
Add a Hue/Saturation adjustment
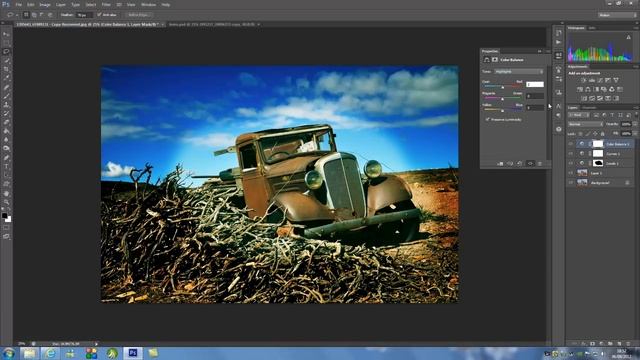580,89
